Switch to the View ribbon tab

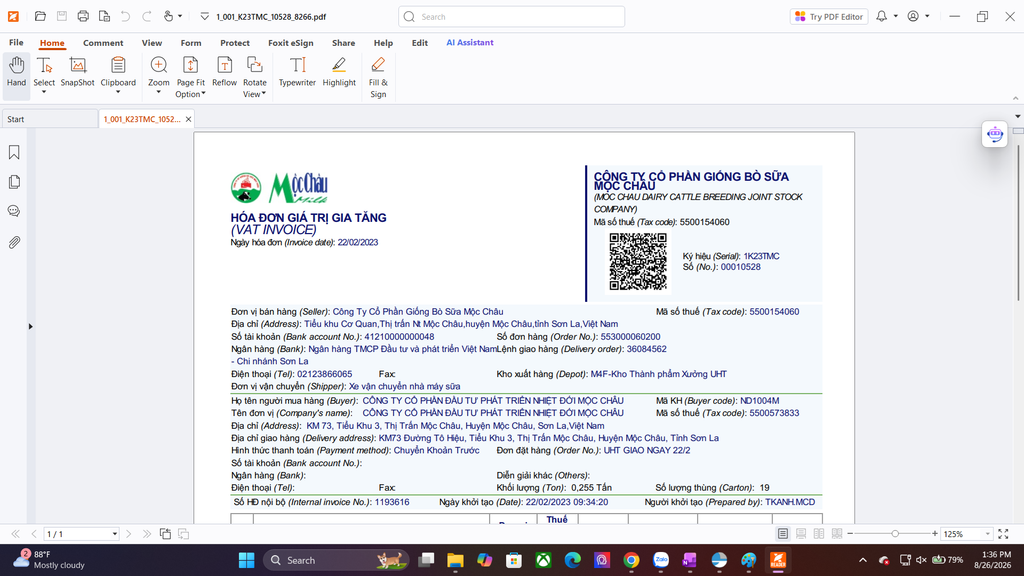(x=152, y=42)
